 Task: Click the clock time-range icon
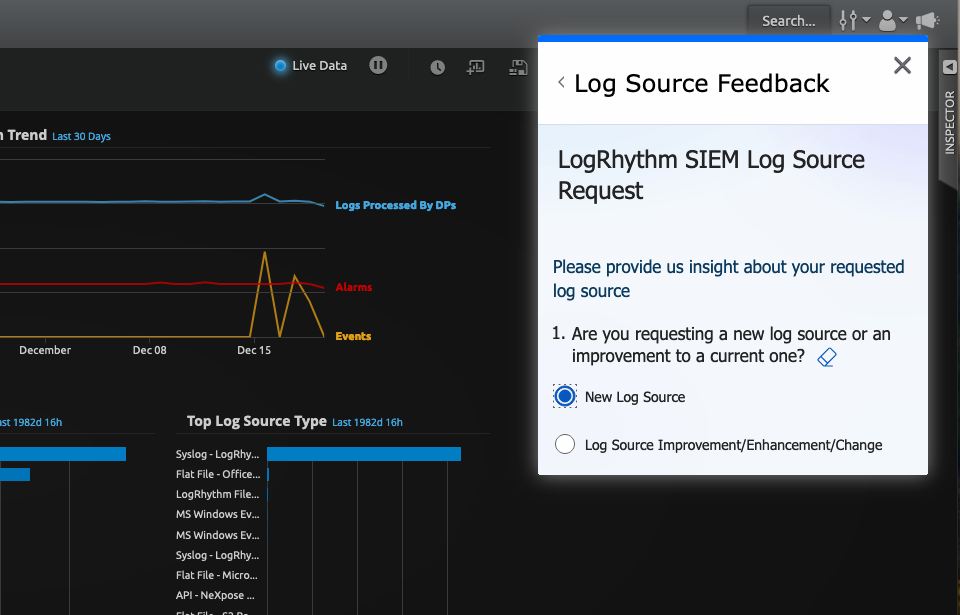click(438, 67)
